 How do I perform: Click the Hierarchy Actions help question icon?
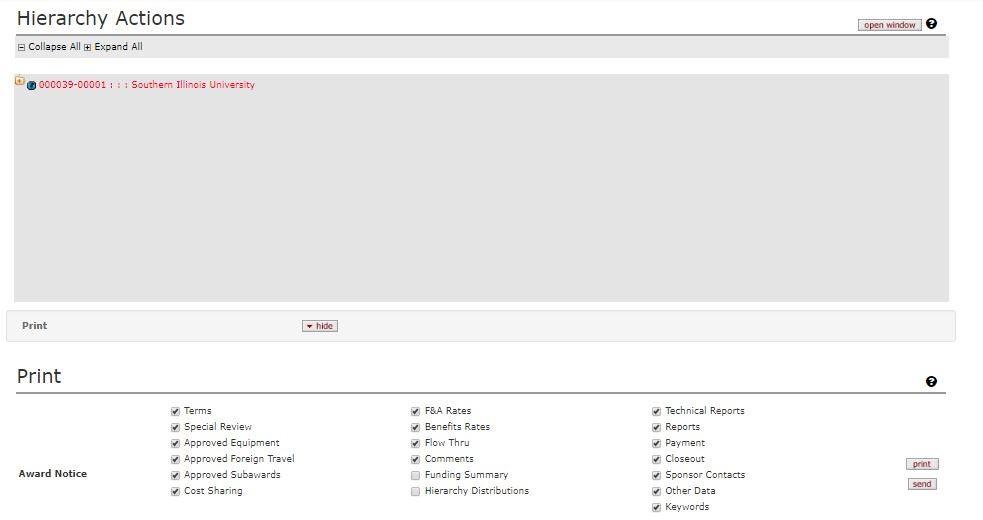931,24
